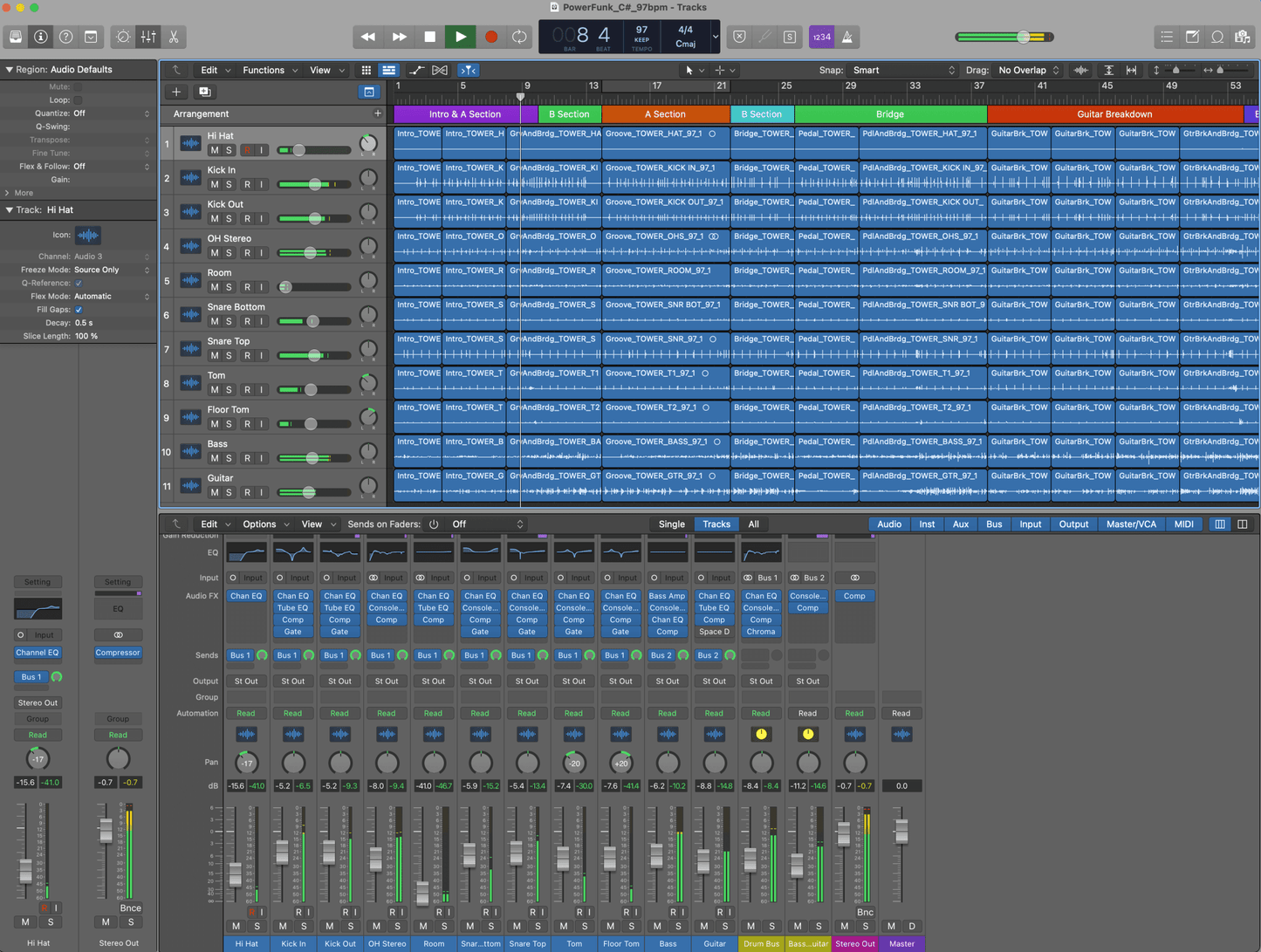Uncheck the Fill Gaps checkbox
Viewport: 1261px width, 952px height.
tap(79, 310)
